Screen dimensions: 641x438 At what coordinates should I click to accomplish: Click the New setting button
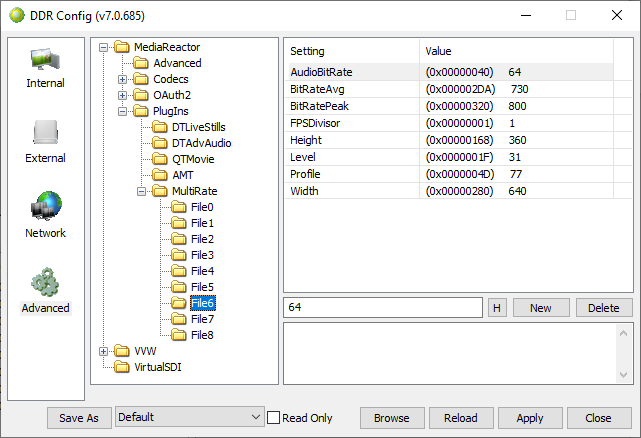(541, 308)
